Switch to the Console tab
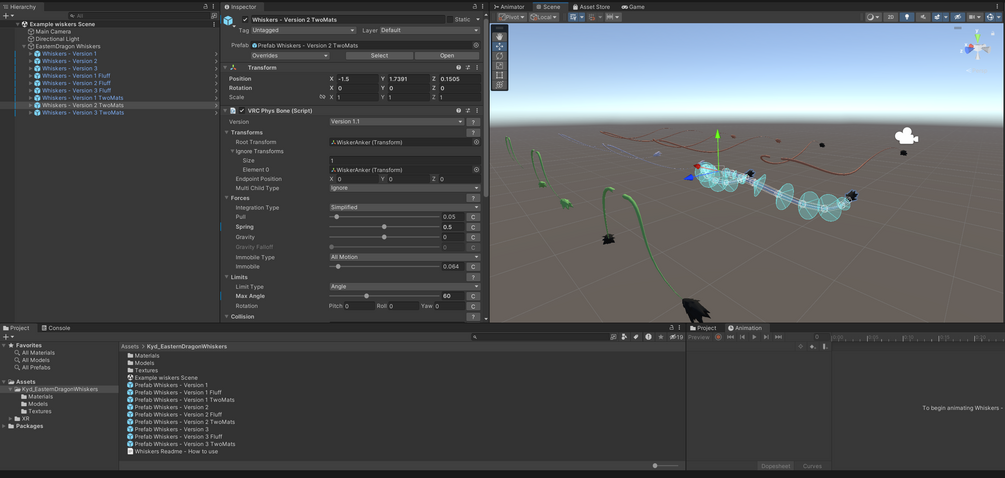Screen dimensions: 1005x478 (56, 328)
